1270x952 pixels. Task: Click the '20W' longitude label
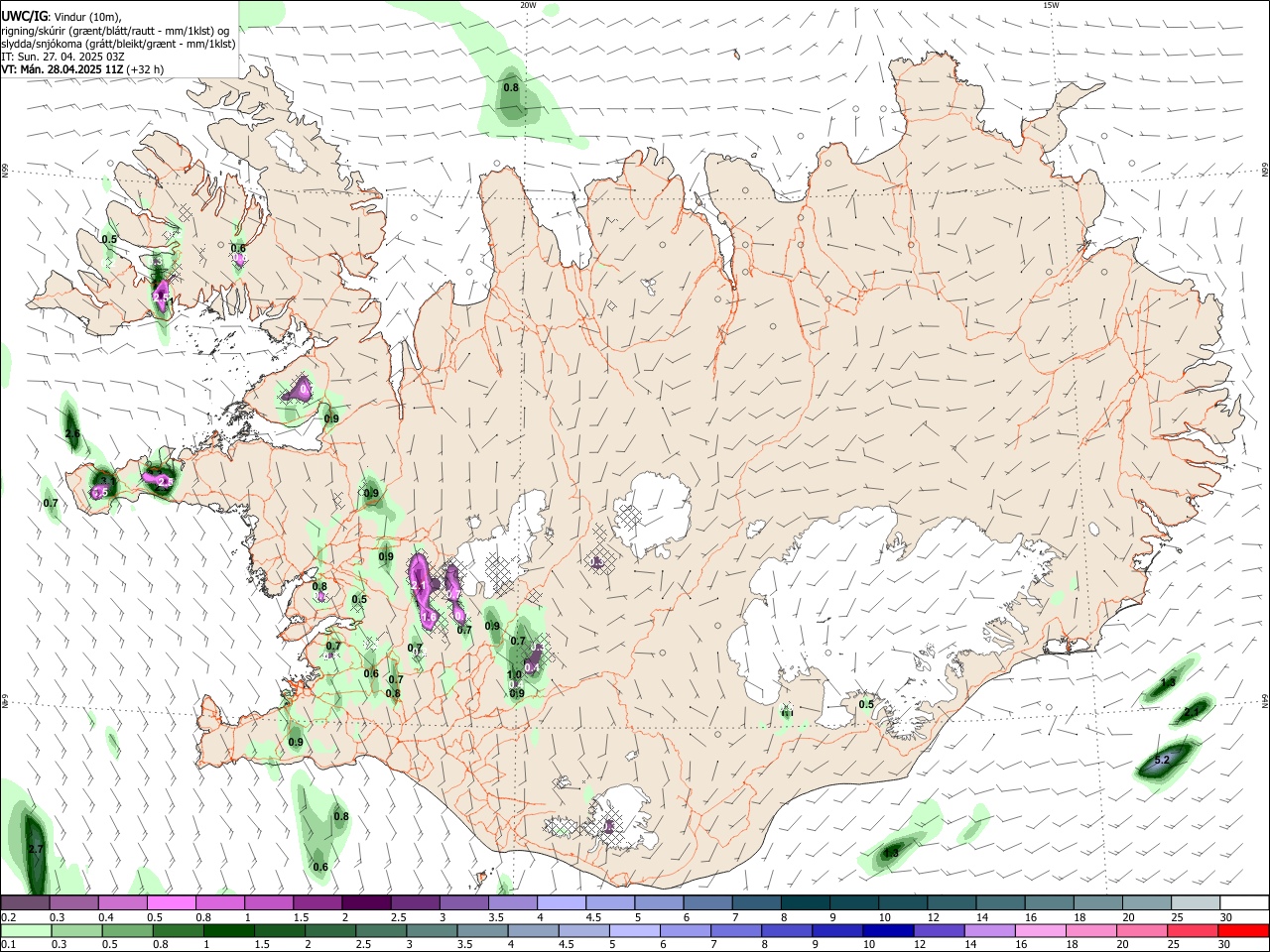click(x=528, y=5)
